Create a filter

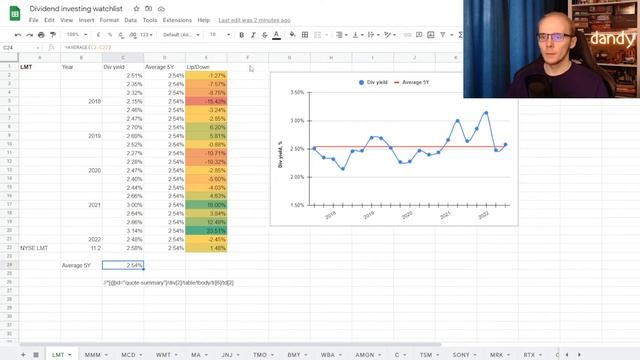click(442, 35)
